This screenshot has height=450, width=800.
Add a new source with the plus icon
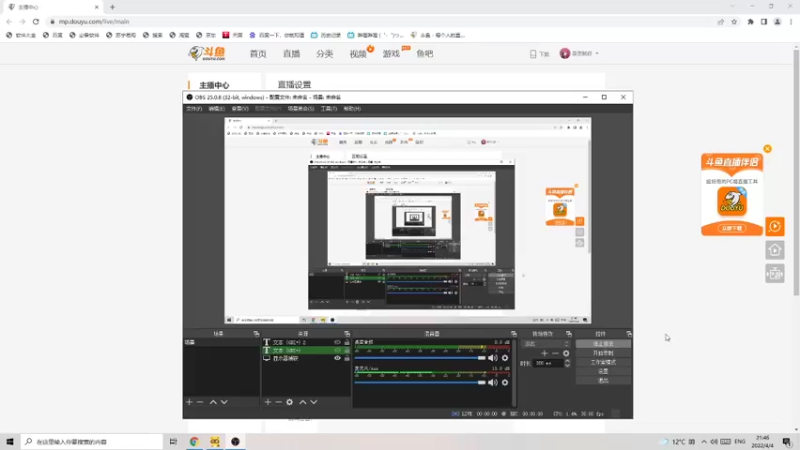(x=268, y=402)
